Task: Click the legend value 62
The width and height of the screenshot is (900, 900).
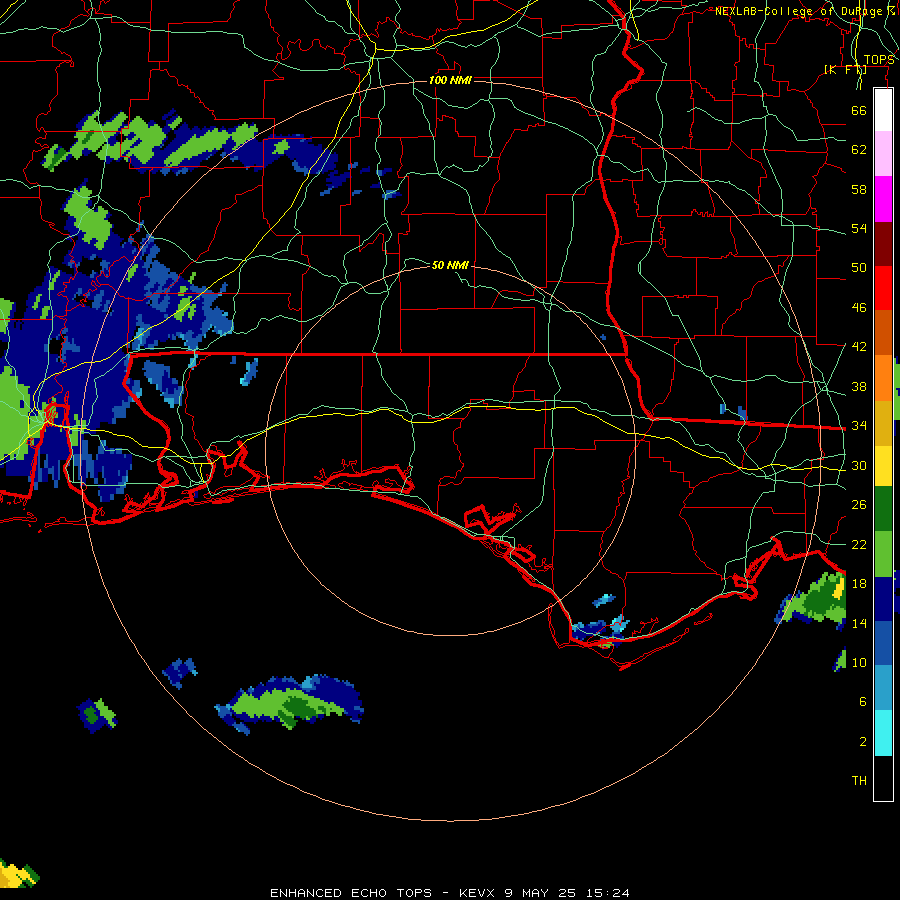Action: point(859,149)
